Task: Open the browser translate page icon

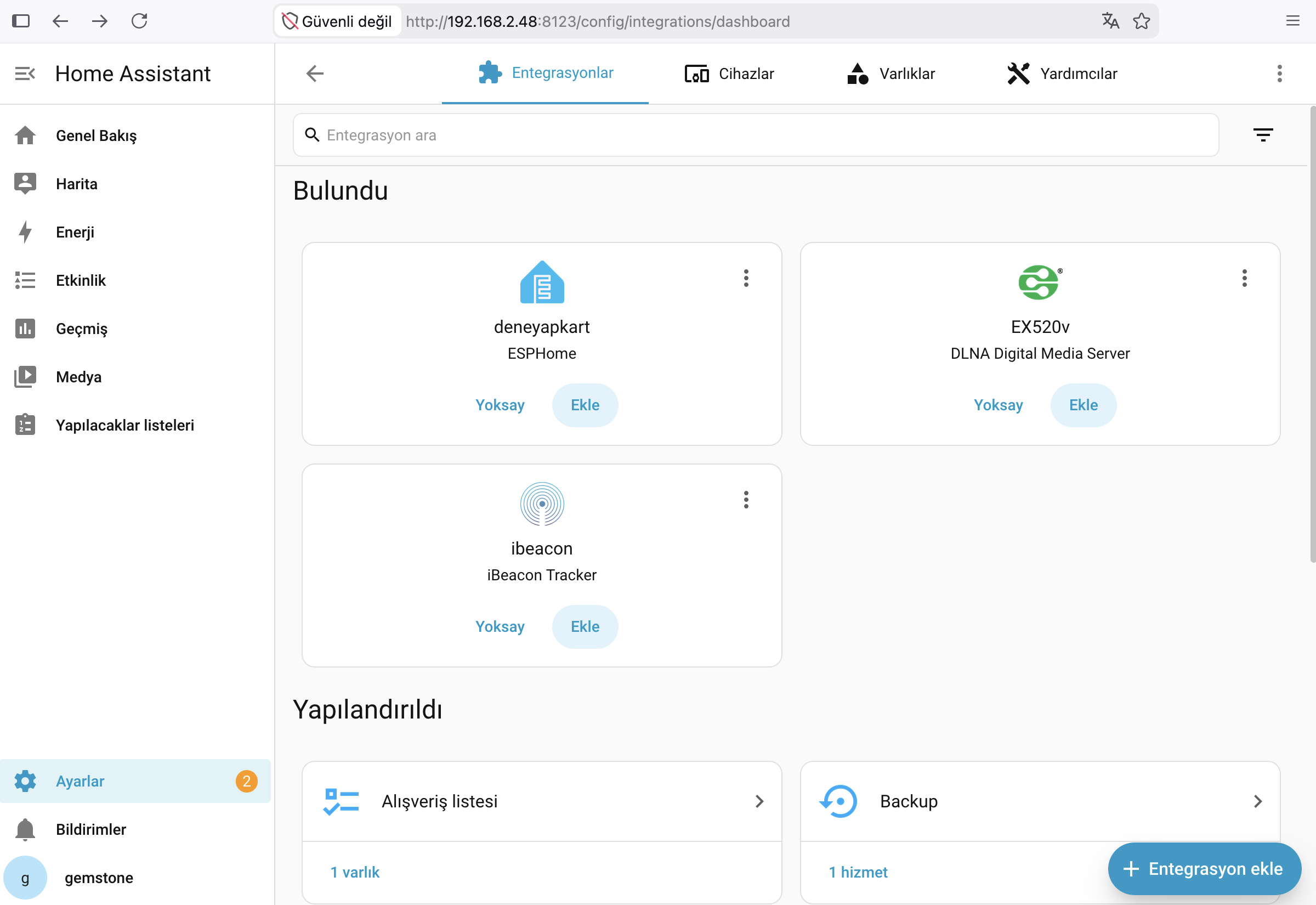Action: (x=1110, y=21)
